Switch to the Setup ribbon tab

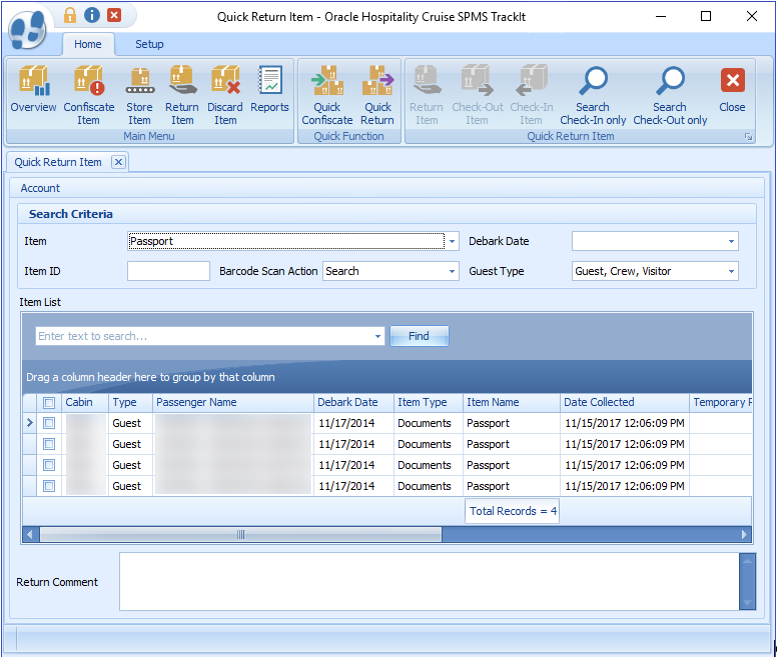[x=149, y=44]
